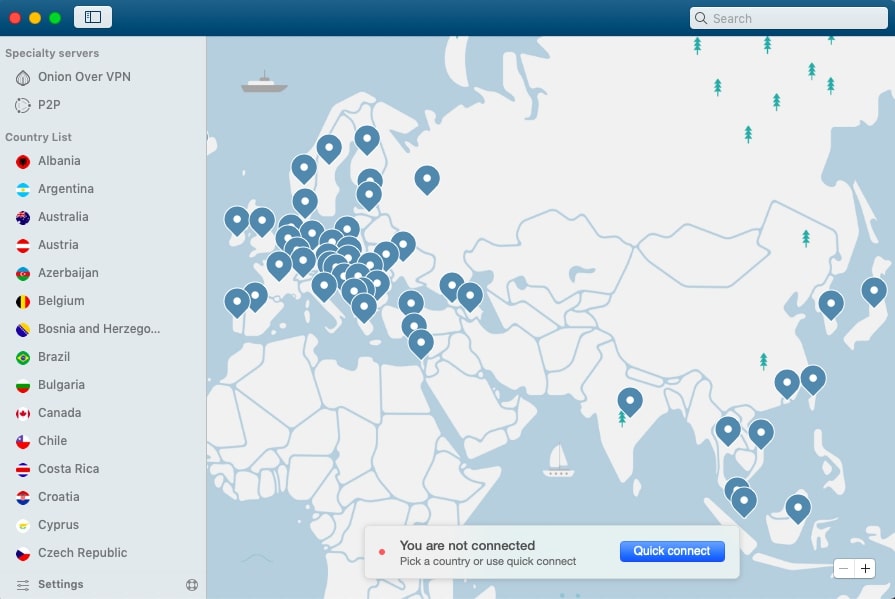The width and height of the screenshot is (895, 599).
Task: Click the Russia map pin
Action: point(427,179)
